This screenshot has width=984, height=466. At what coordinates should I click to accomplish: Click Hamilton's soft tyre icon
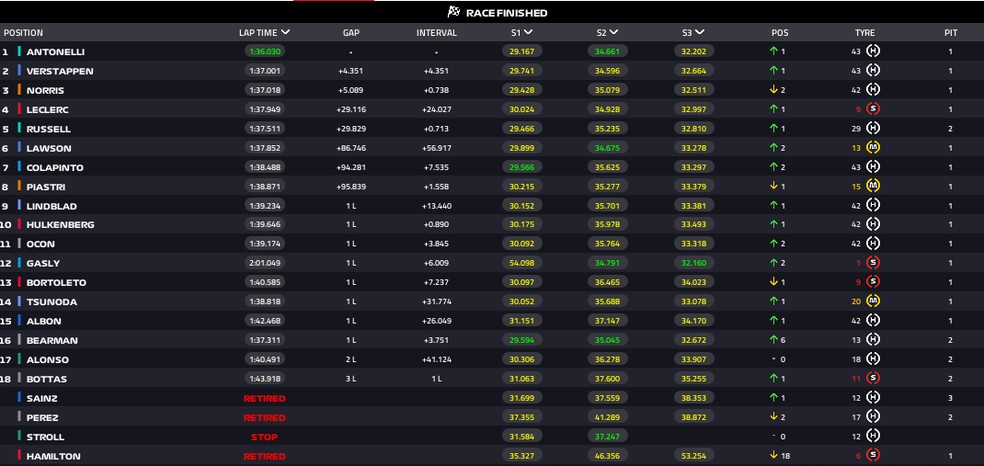(872, 455)
